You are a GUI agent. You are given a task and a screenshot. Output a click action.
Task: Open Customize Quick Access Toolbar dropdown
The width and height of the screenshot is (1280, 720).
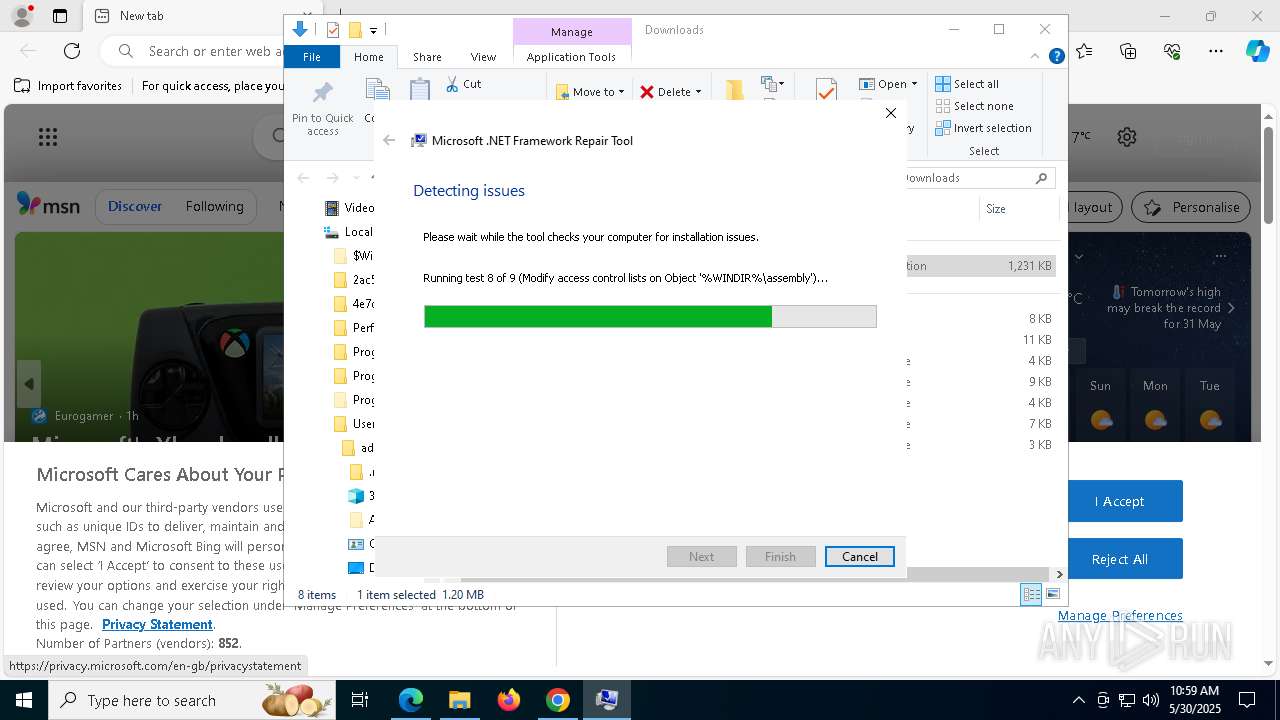373,31
